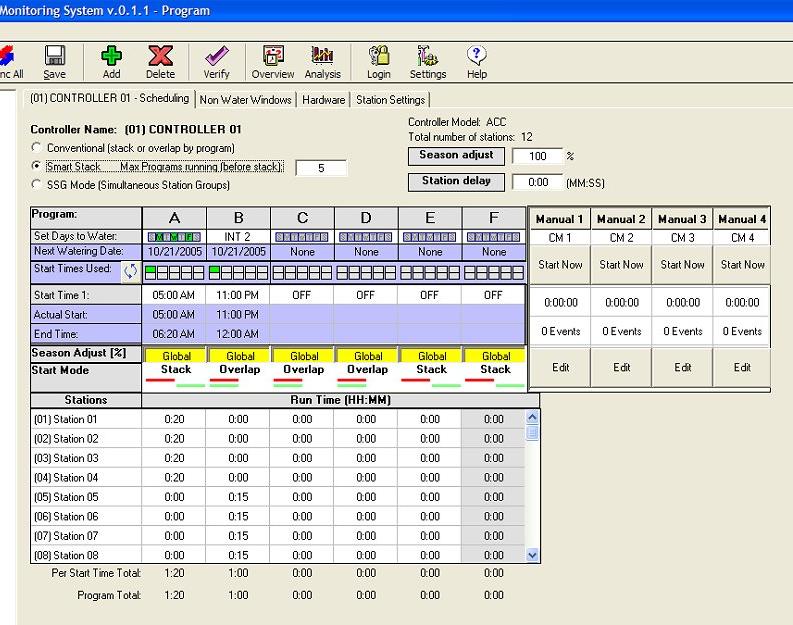Image resolution: width=793 pixels, height=625 pixels.
Task: Click the refresh arrows icon beside Start Times Used
Action: [x=130, y=272]
